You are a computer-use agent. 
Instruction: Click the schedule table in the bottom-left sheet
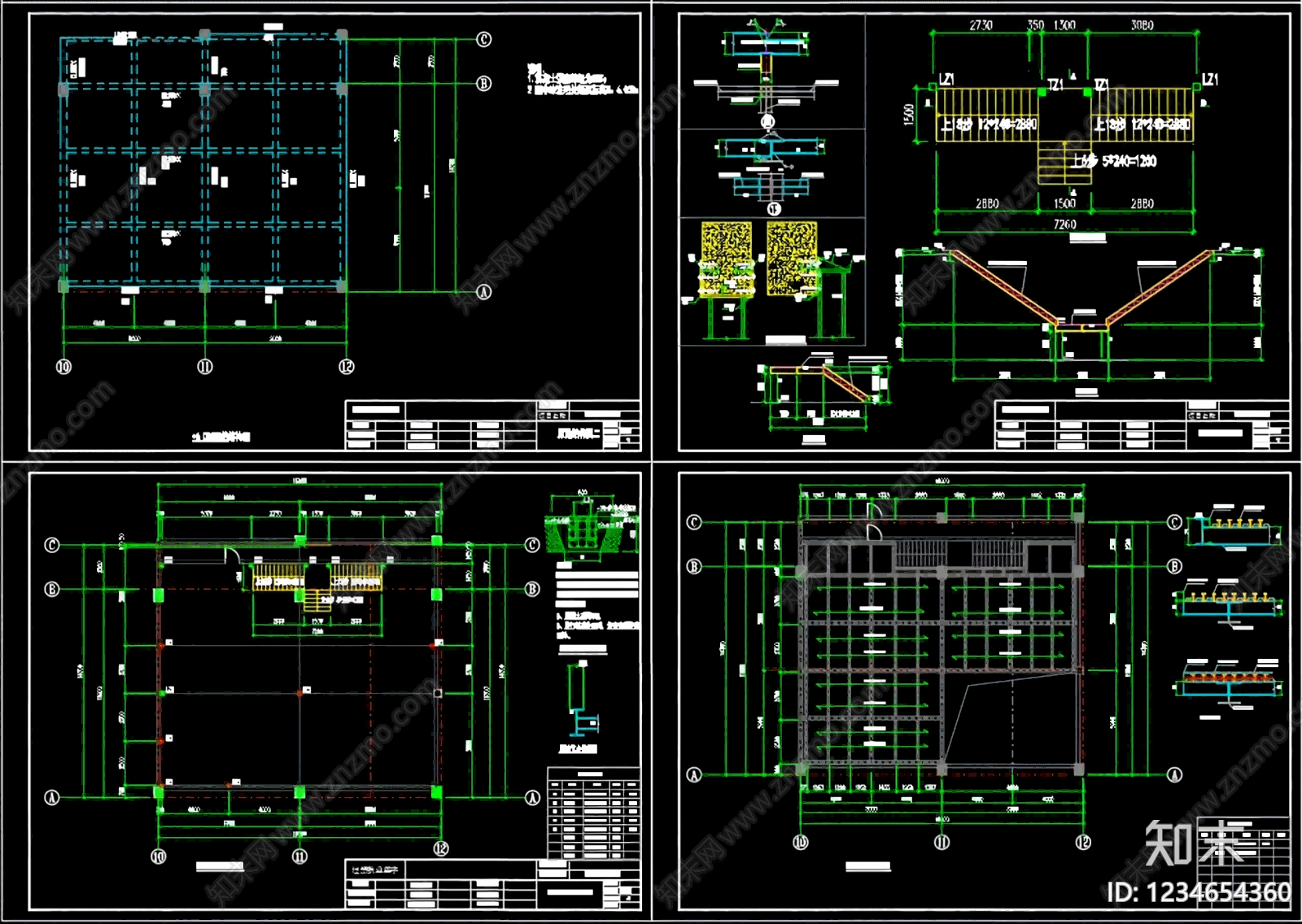pos(593,813)
